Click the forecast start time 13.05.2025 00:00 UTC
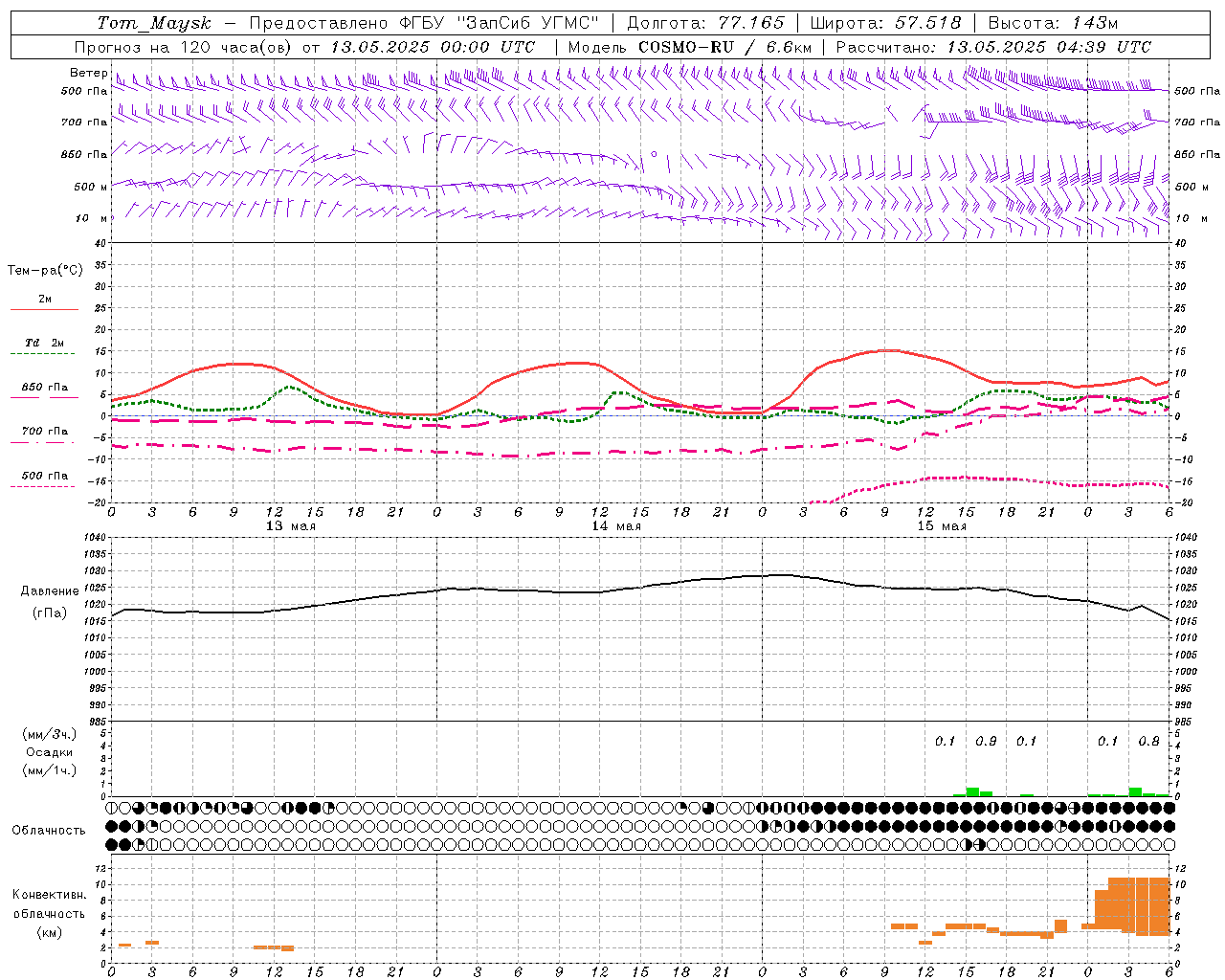Viewport: 1225px width, 980px height. (x=433, y=47)
